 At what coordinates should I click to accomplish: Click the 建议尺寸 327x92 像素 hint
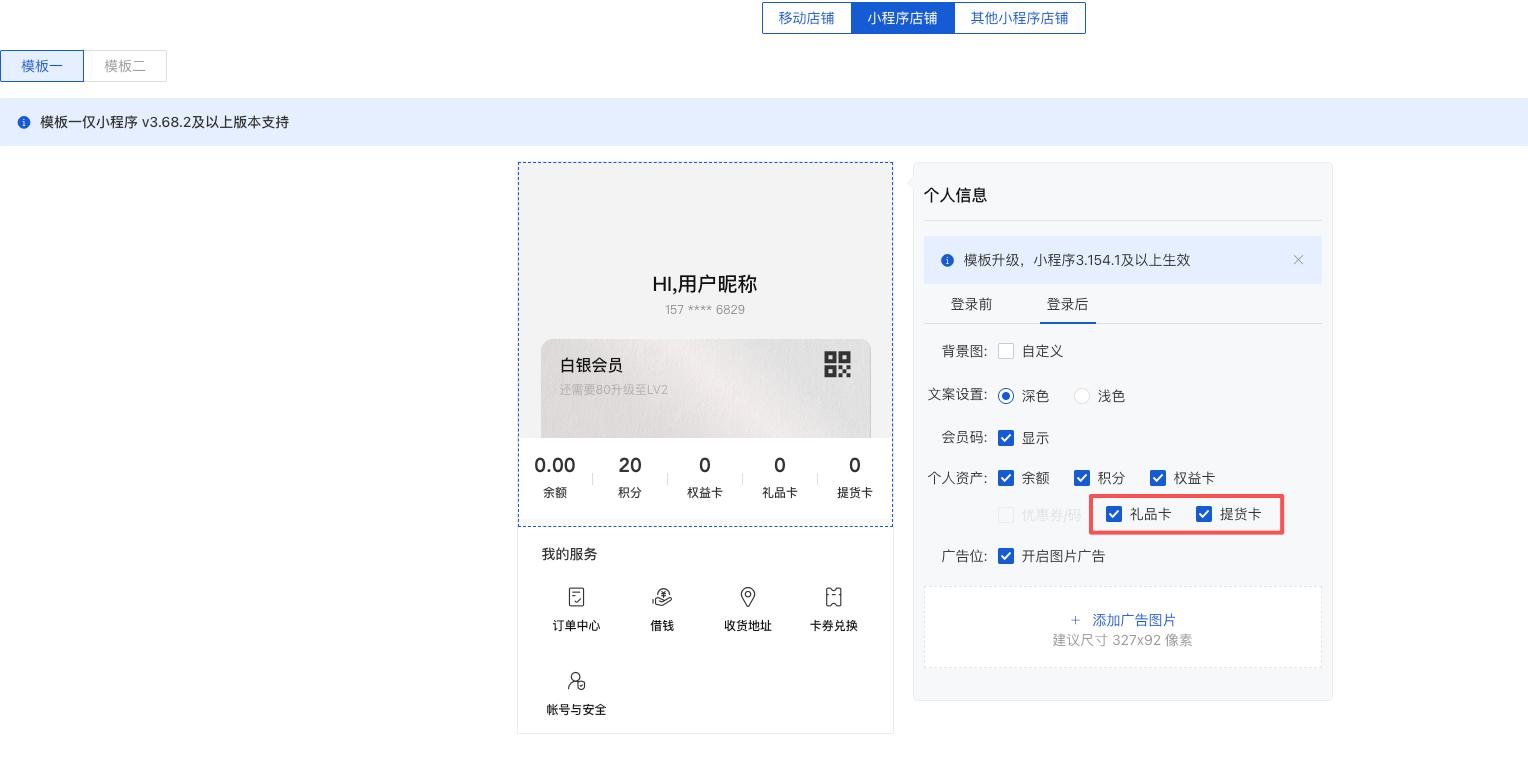(1122, 640)
